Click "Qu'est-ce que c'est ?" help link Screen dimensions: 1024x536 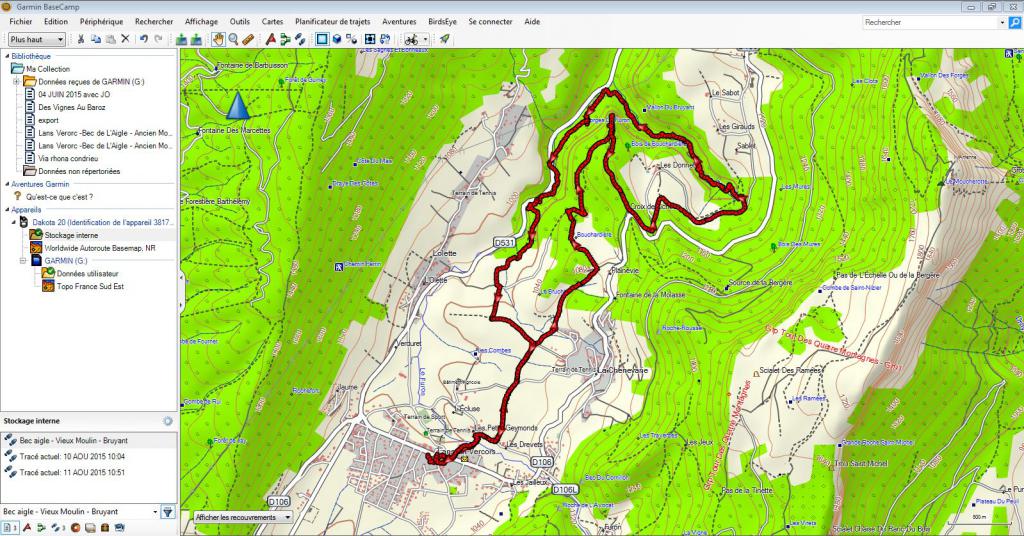59,197
